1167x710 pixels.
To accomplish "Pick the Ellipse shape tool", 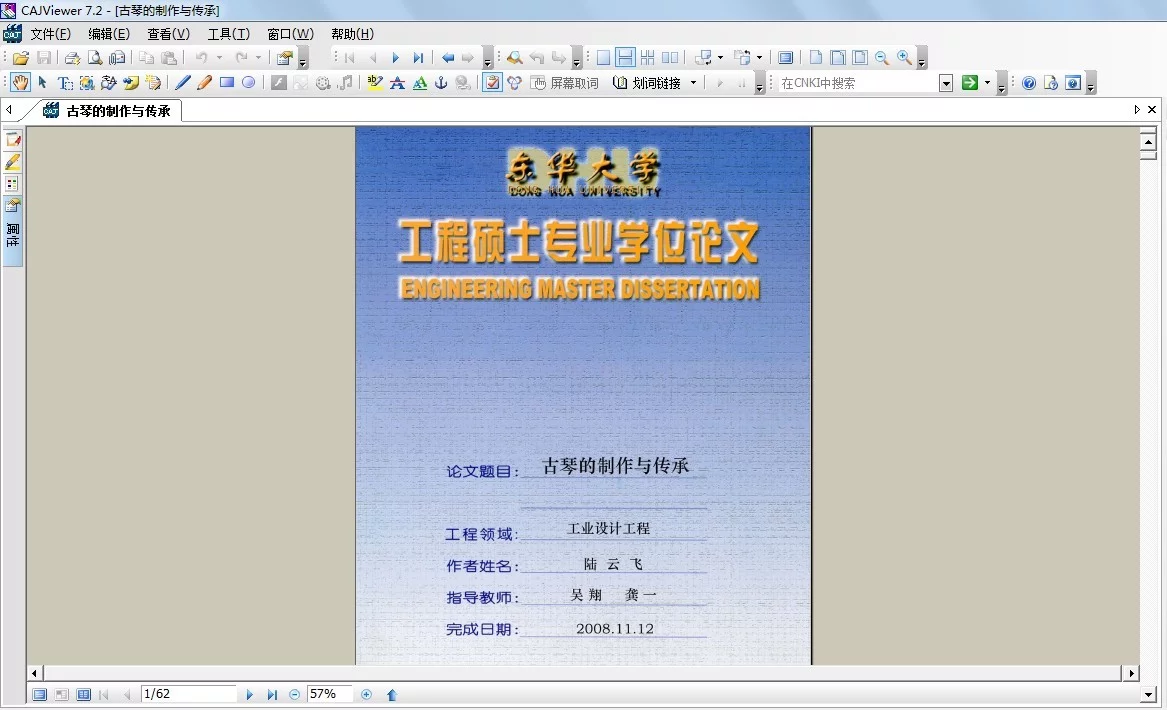I will point(249,83).
